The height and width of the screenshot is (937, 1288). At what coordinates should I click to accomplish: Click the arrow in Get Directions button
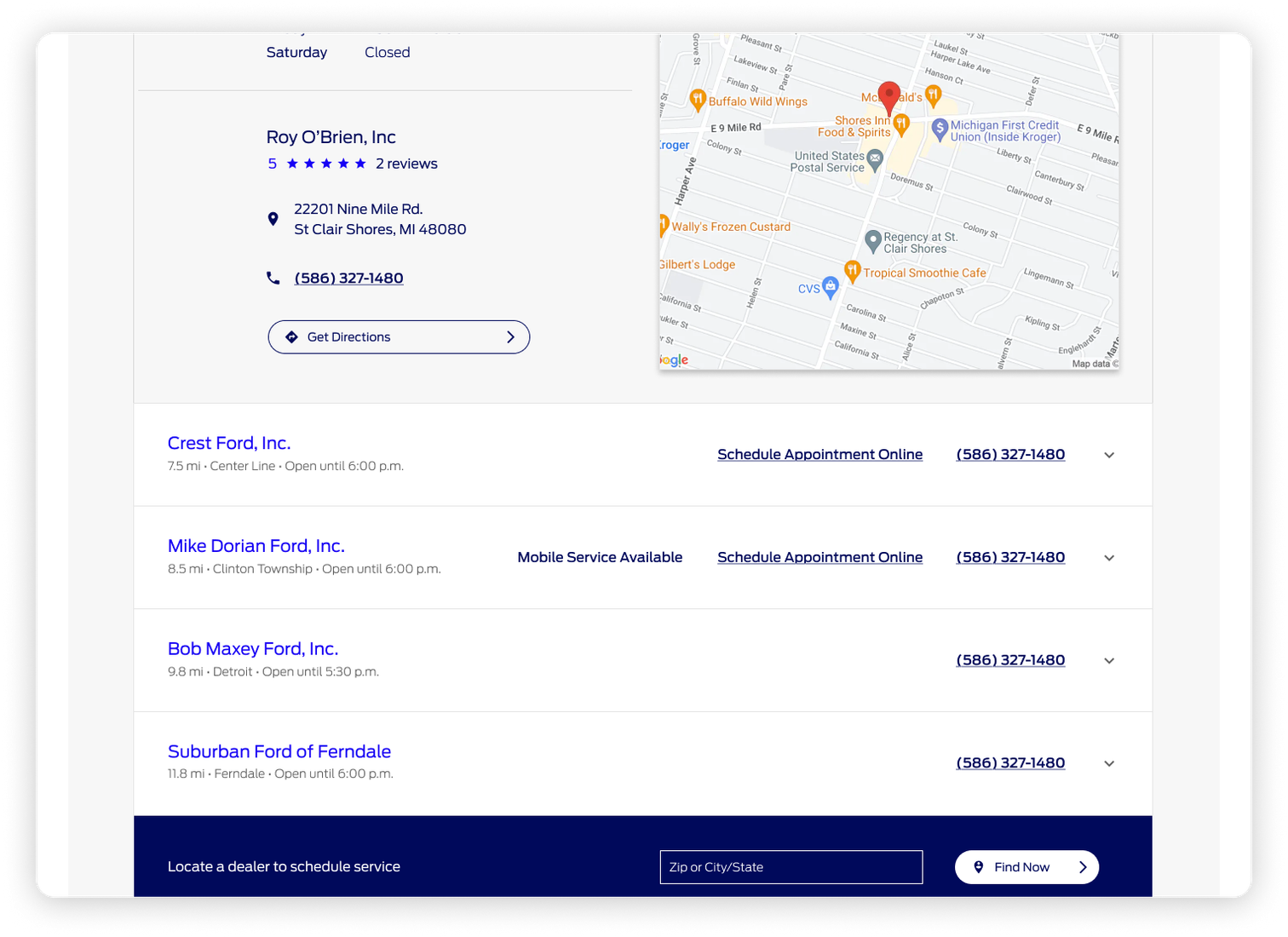[x=510, y=337]
